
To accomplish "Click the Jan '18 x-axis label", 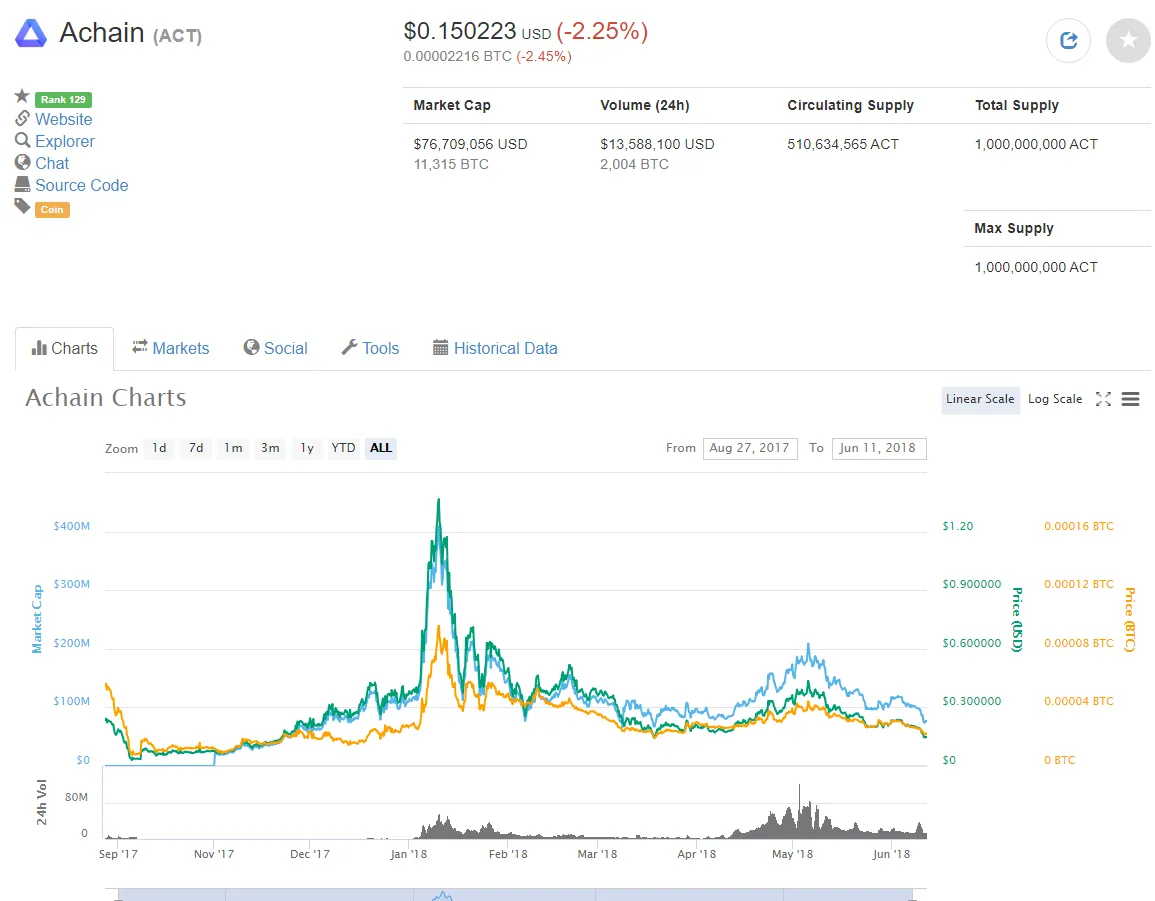I will click(x=409, y=854).
